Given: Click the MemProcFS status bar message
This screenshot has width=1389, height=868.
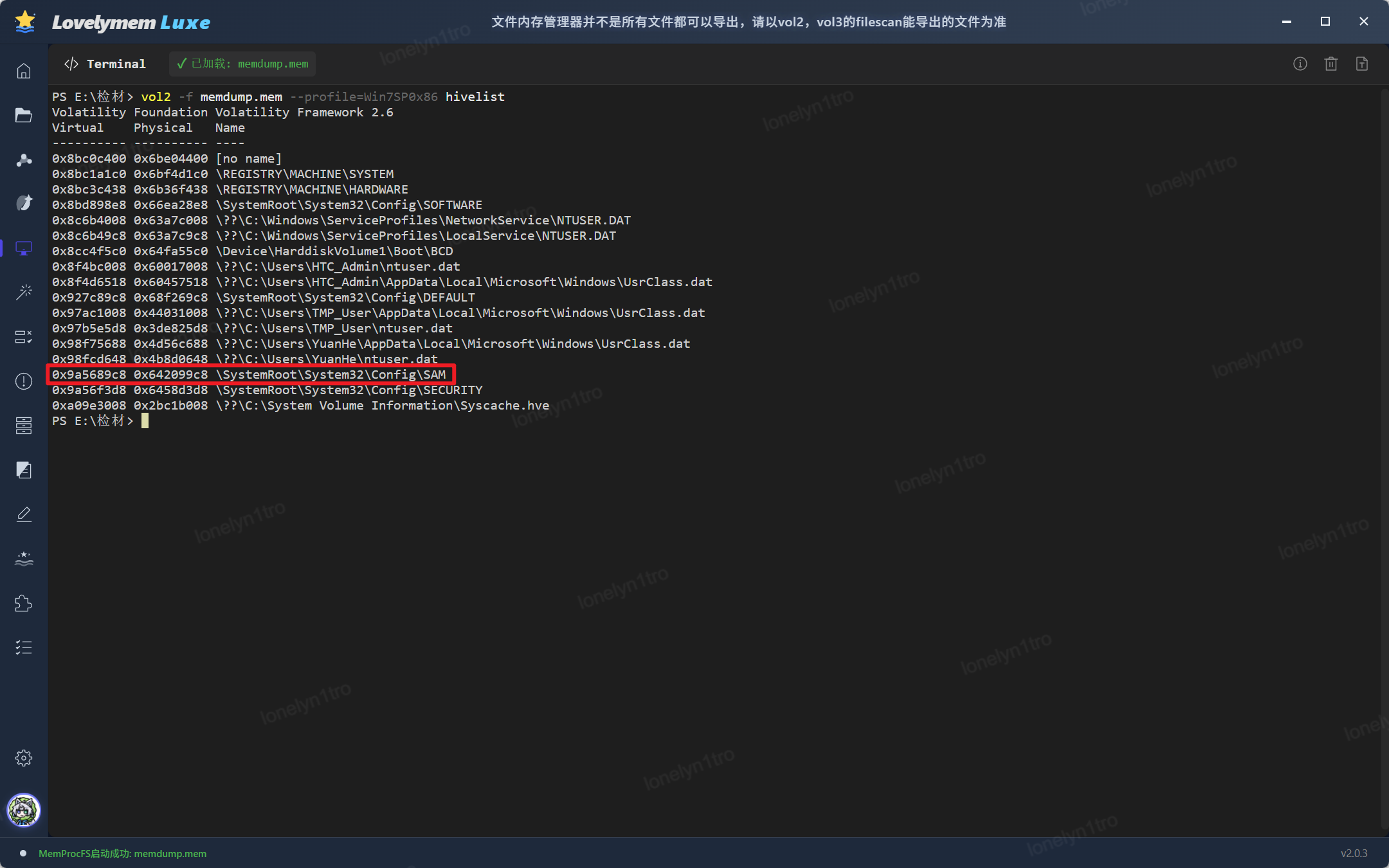Looking at the screenshot, I should 122,853.
